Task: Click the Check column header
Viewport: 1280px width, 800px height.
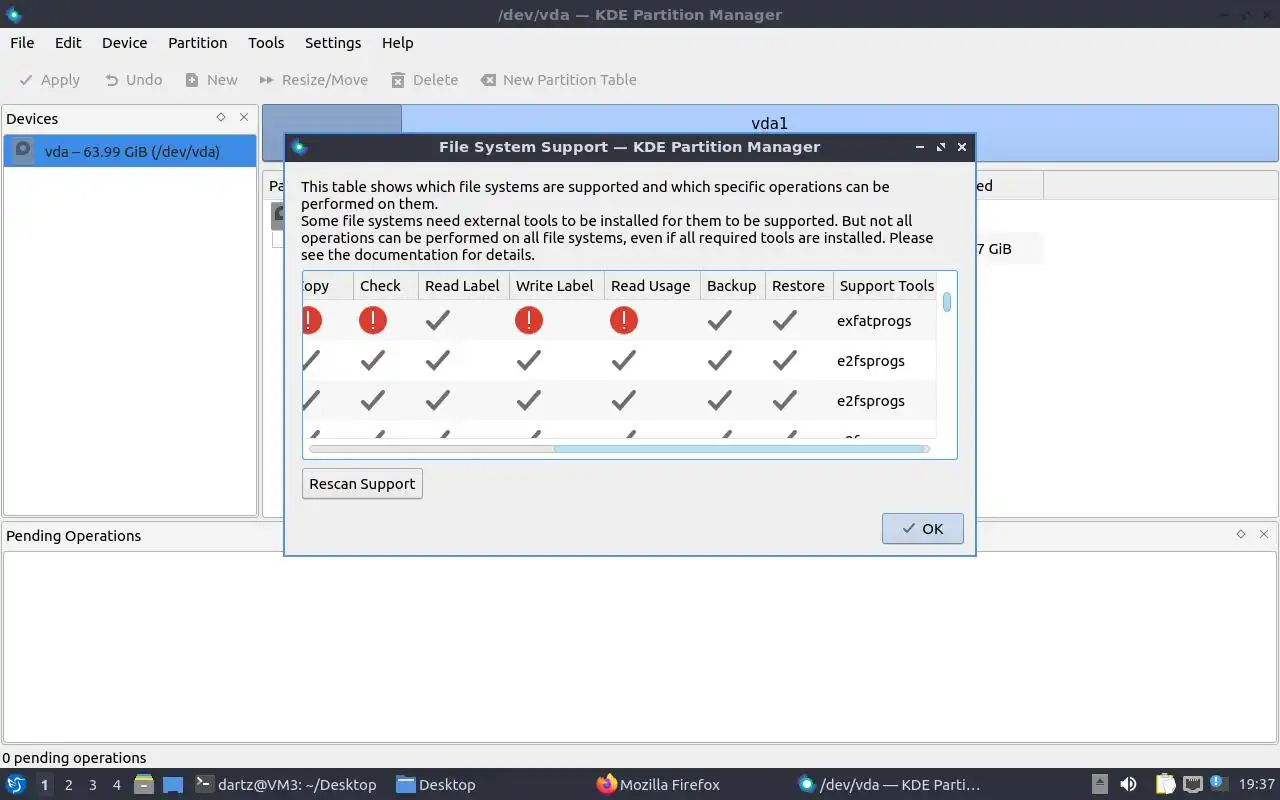Action: (386, 286)
